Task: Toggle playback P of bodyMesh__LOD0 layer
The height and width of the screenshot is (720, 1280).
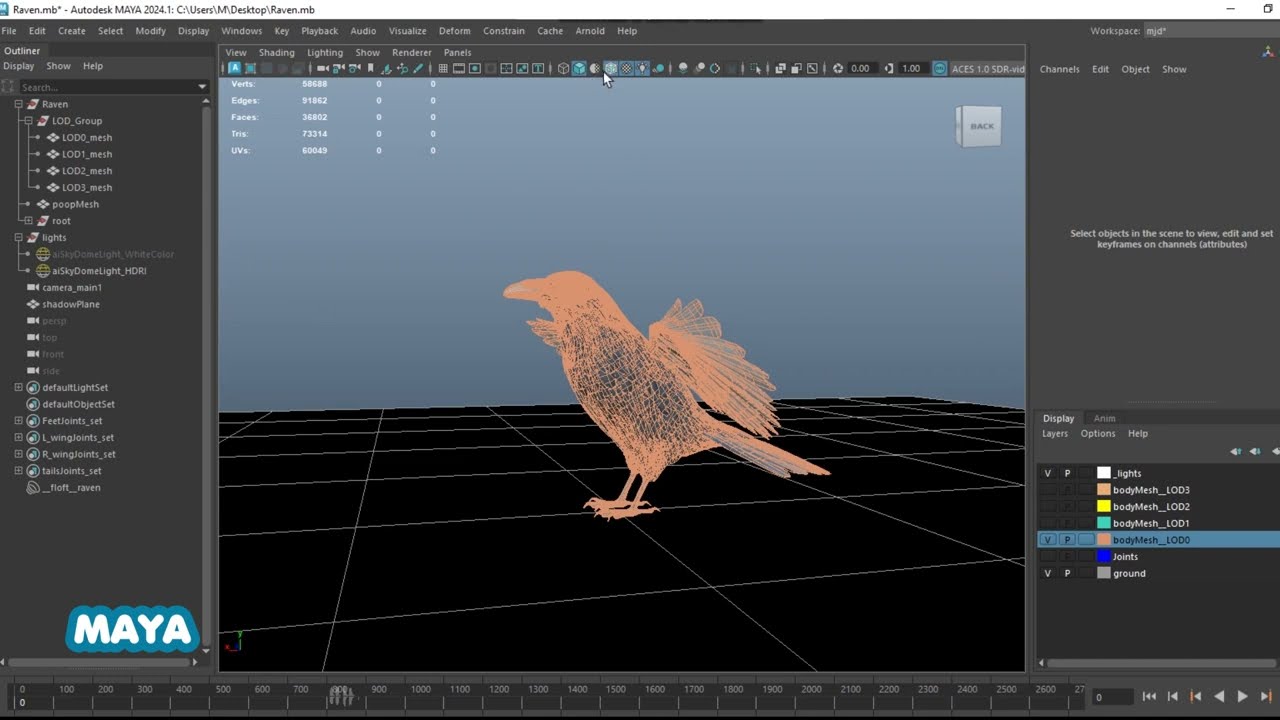Action: (x=1067, y=540)
